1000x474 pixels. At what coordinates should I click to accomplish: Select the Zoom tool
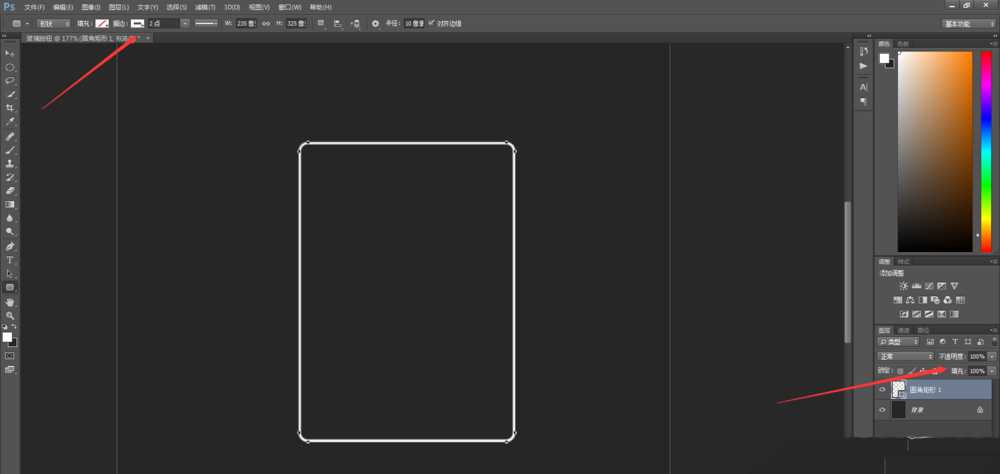tap(10, 315)
